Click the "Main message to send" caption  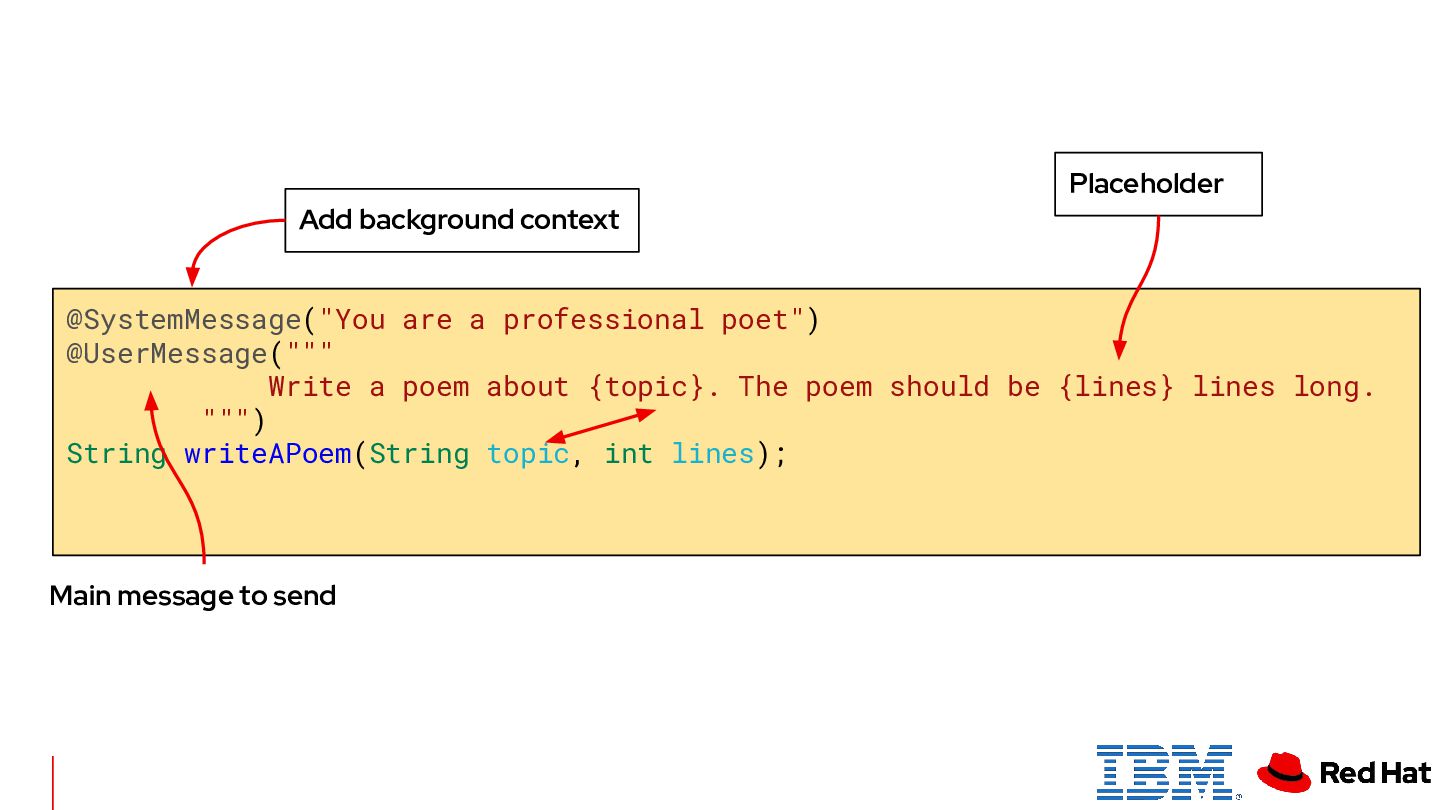[x=192, y=596]
